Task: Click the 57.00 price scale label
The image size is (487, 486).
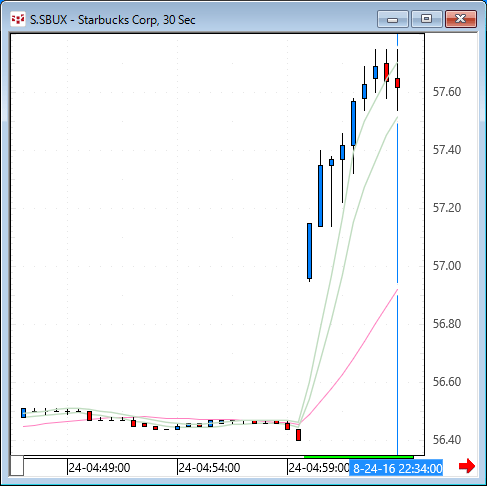Action: pos(447,266)
